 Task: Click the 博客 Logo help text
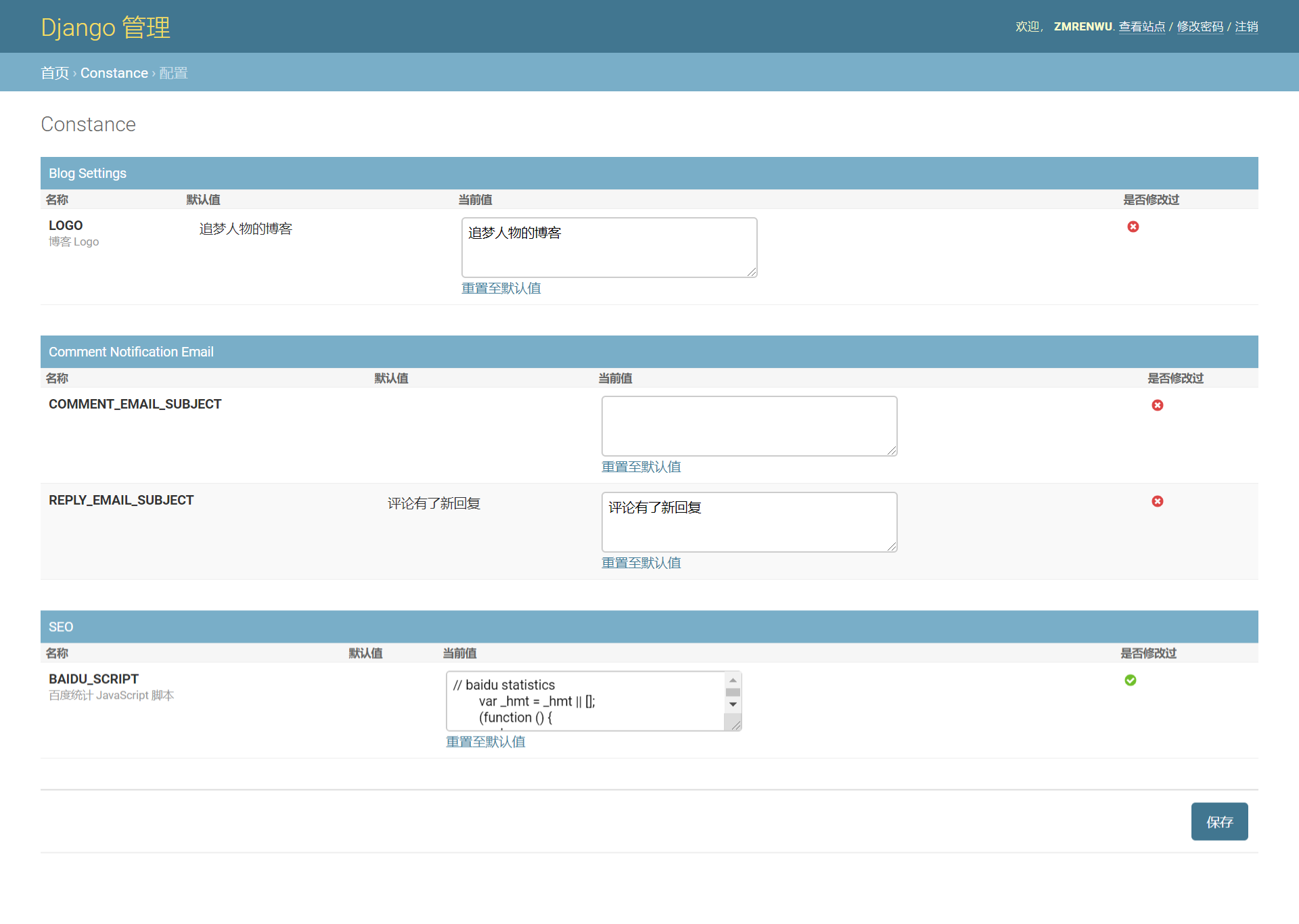tap(74, 241)
